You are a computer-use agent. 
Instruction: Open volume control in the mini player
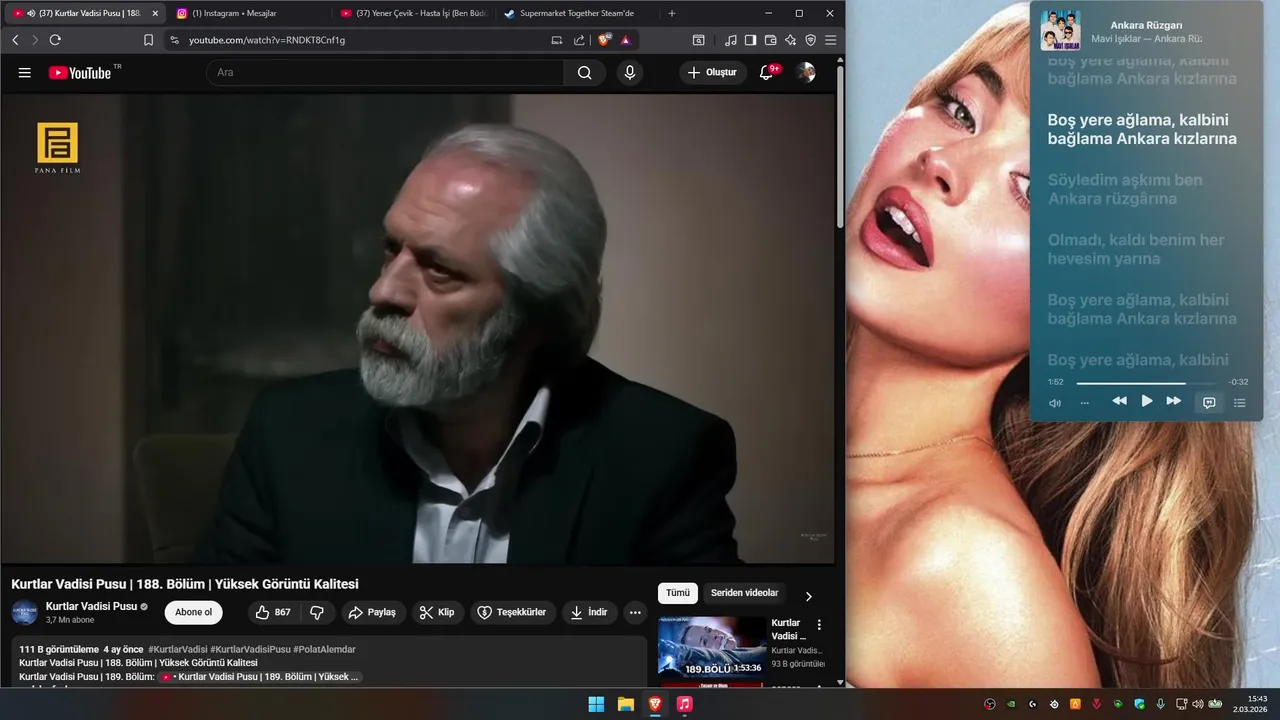(1055, 402)
